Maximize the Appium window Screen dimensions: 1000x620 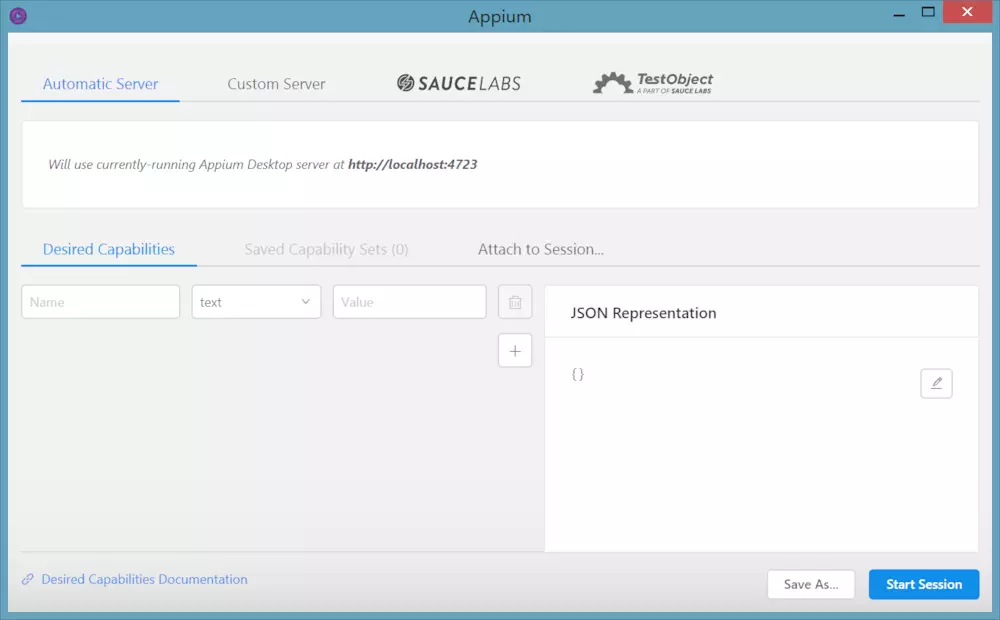[x=928, y=12]
